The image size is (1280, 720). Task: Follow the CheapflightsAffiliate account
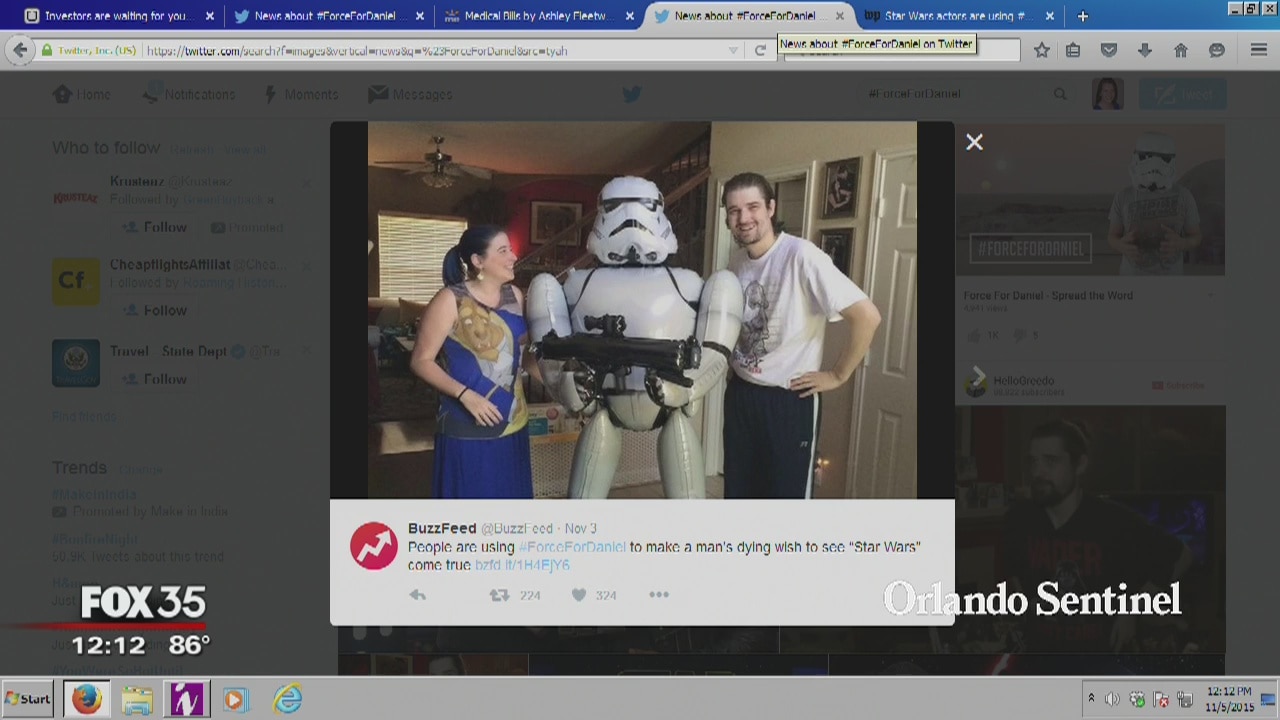tap(155, 310)
